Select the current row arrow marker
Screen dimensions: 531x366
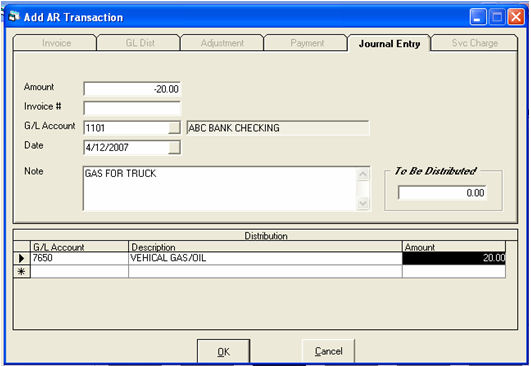click(x=22, y=258)
